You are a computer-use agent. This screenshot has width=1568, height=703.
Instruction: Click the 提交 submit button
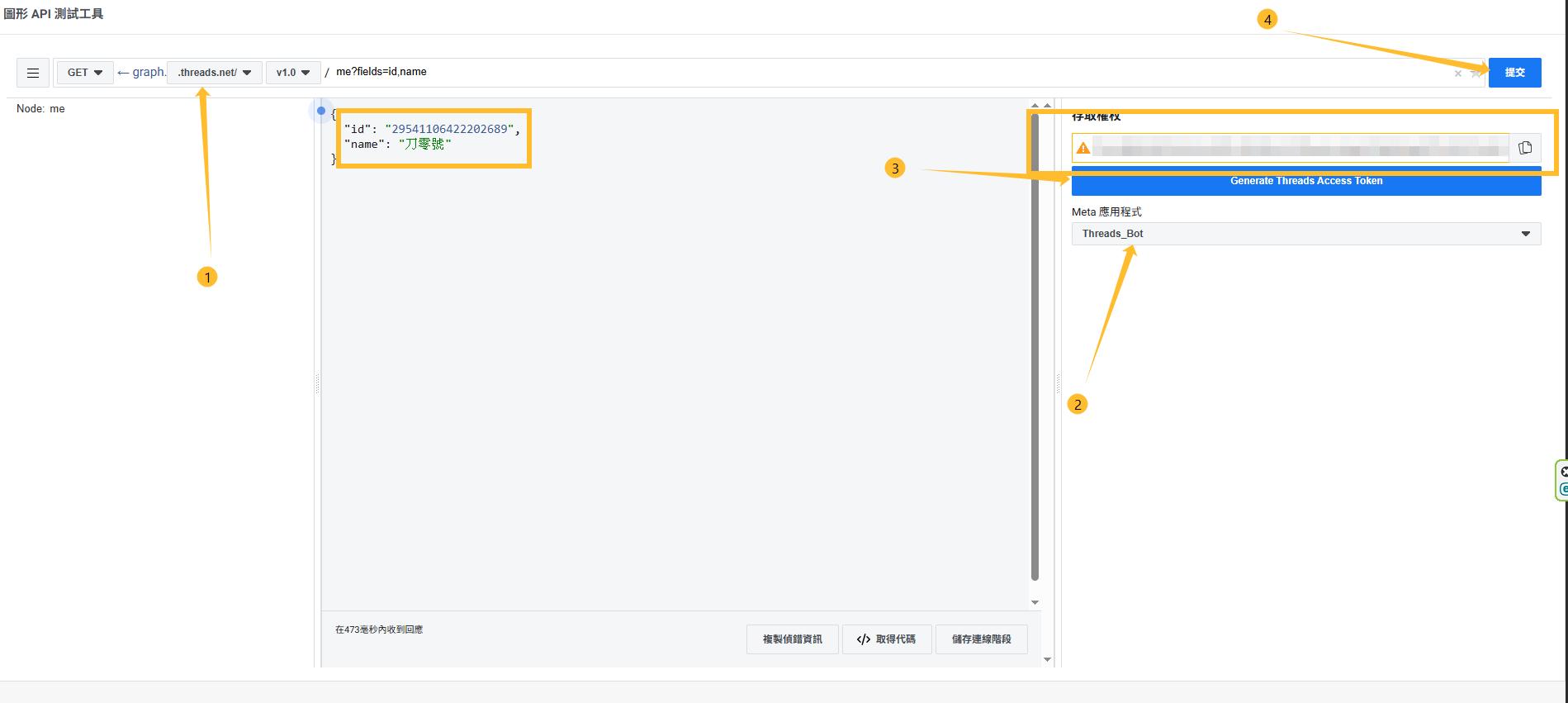coord(1514,73)
